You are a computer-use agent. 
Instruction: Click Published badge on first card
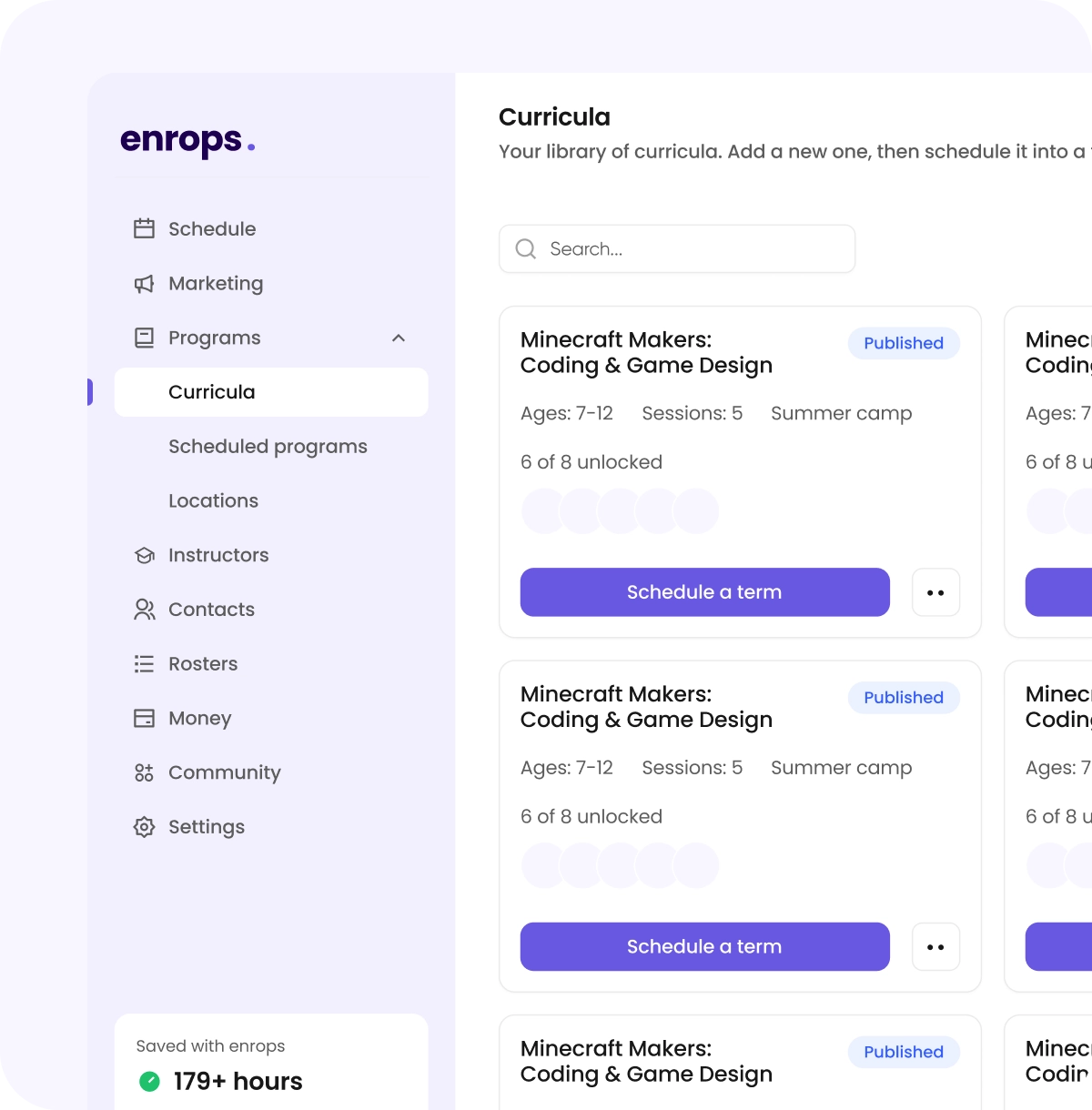pyautogui.click(x=904, y=343)
